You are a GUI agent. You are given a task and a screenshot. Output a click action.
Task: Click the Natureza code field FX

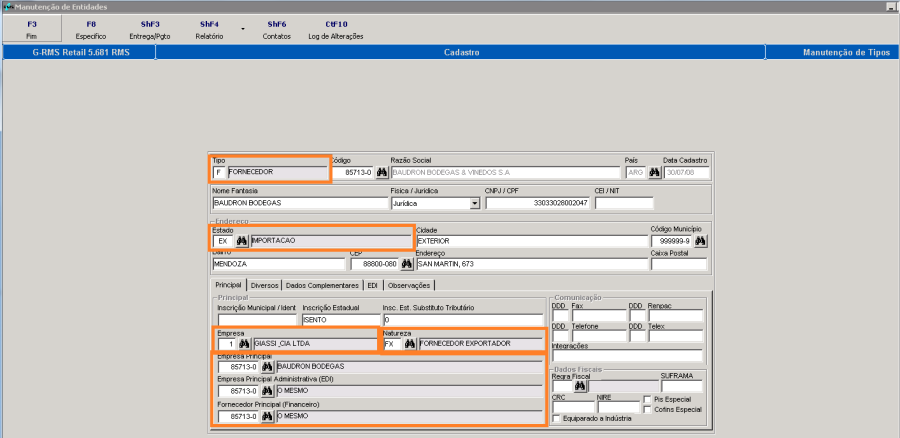[393, 344]
